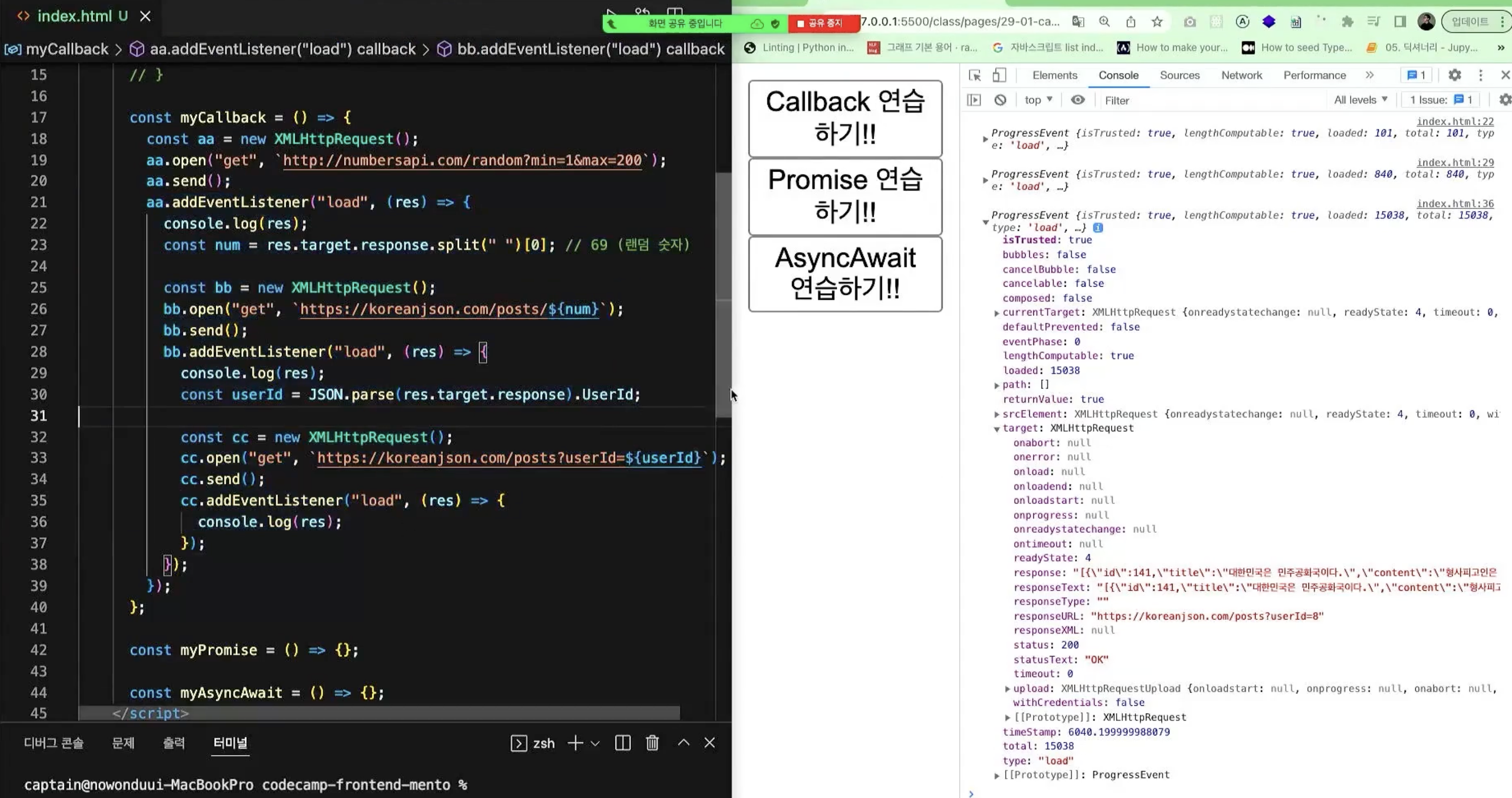Click the circled A extension icon

1242,22
